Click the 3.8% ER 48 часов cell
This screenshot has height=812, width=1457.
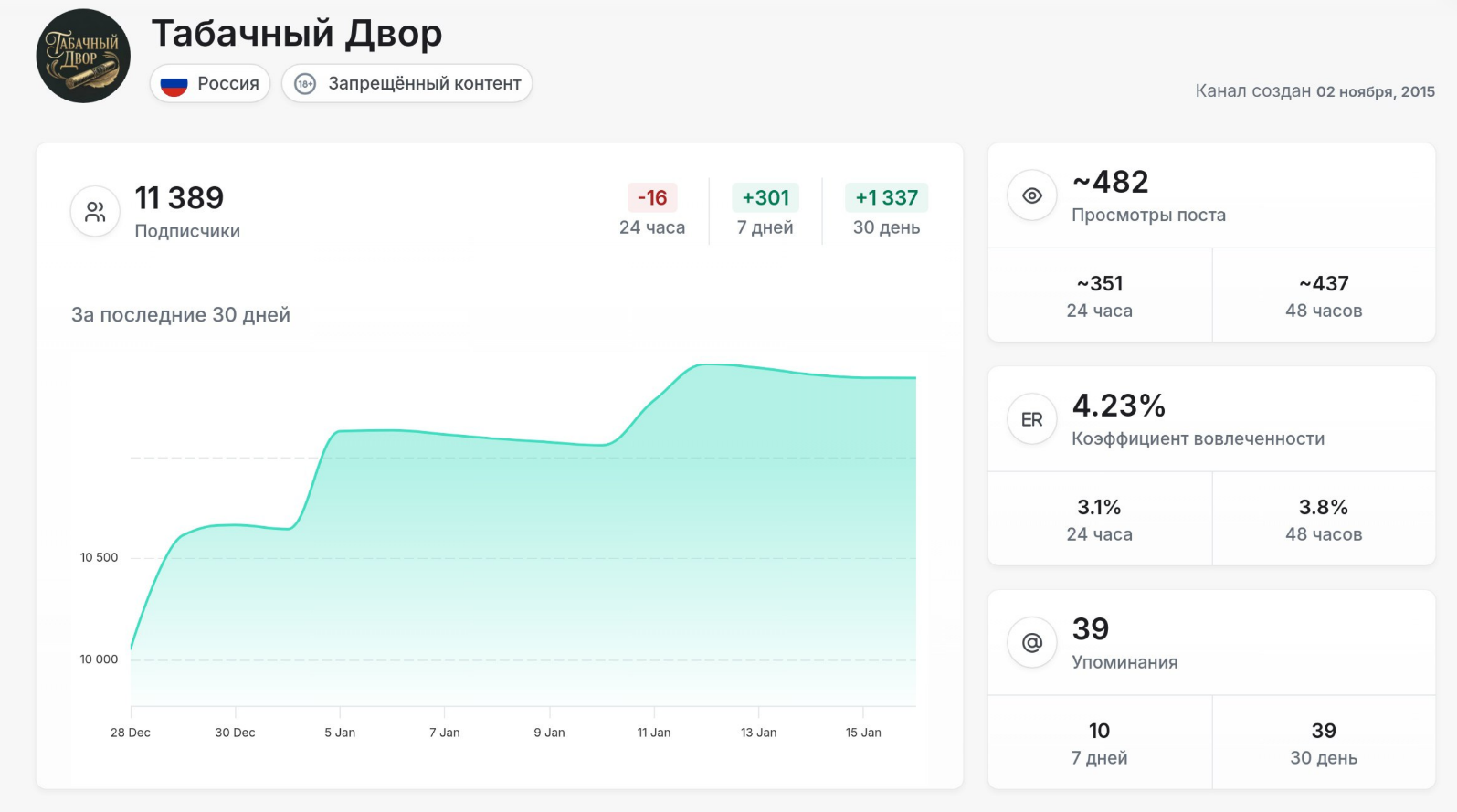pos(1324,520)
